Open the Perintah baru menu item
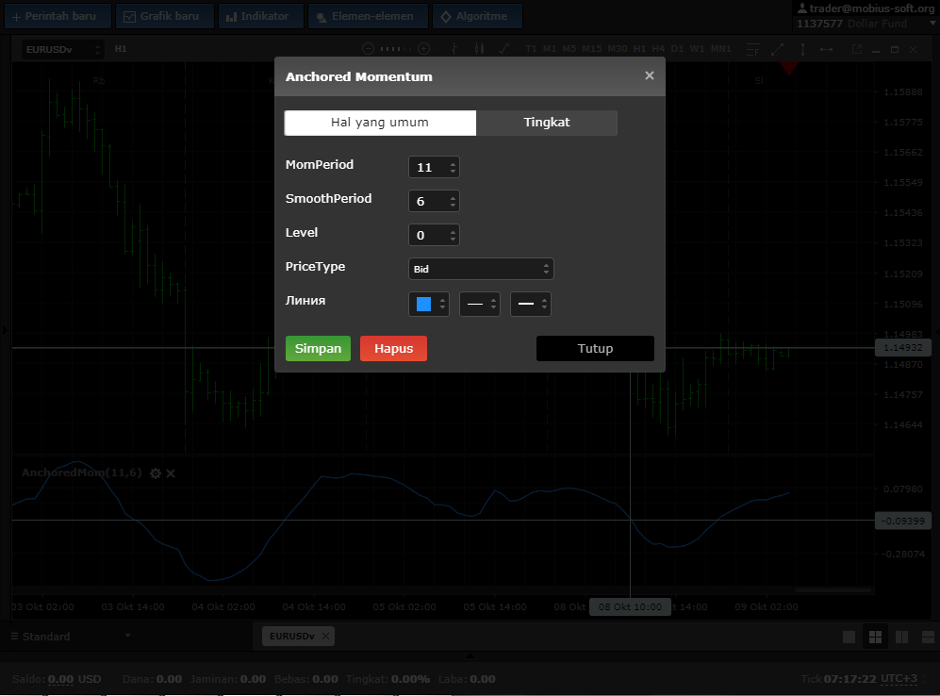940x696 pixels. click(58, 16)
